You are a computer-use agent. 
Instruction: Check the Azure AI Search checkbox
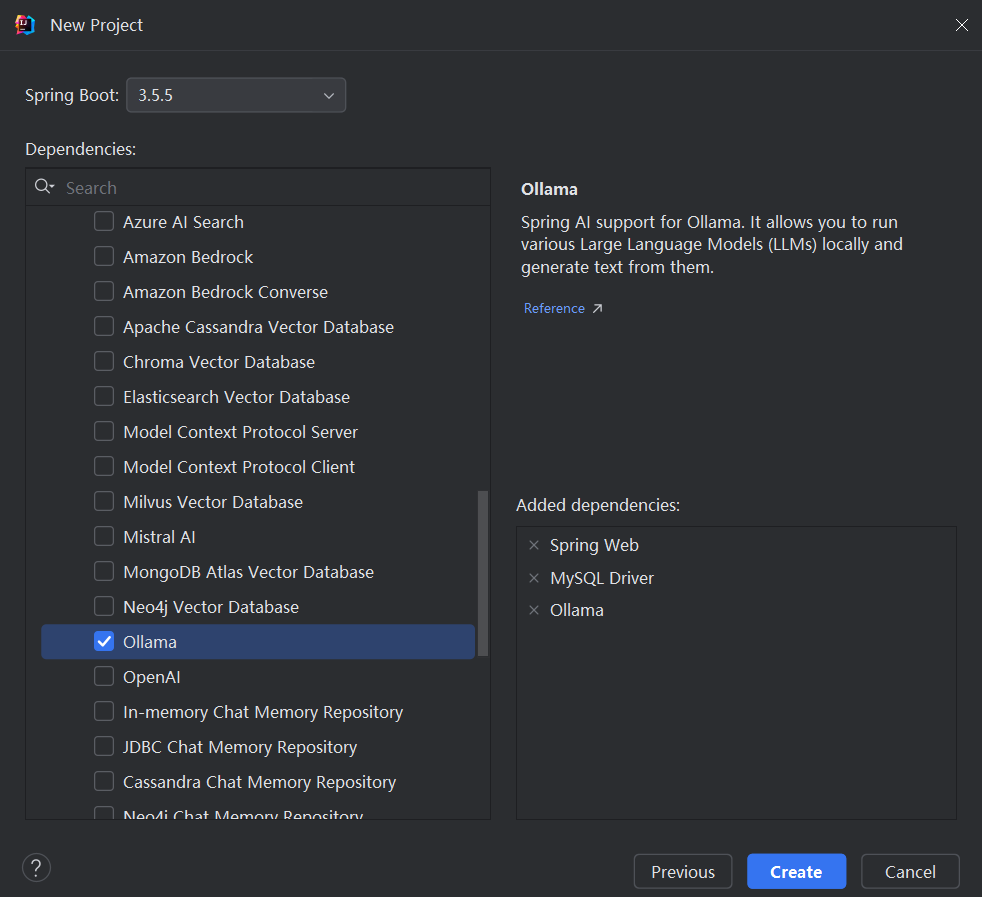[x=104, y=221]
